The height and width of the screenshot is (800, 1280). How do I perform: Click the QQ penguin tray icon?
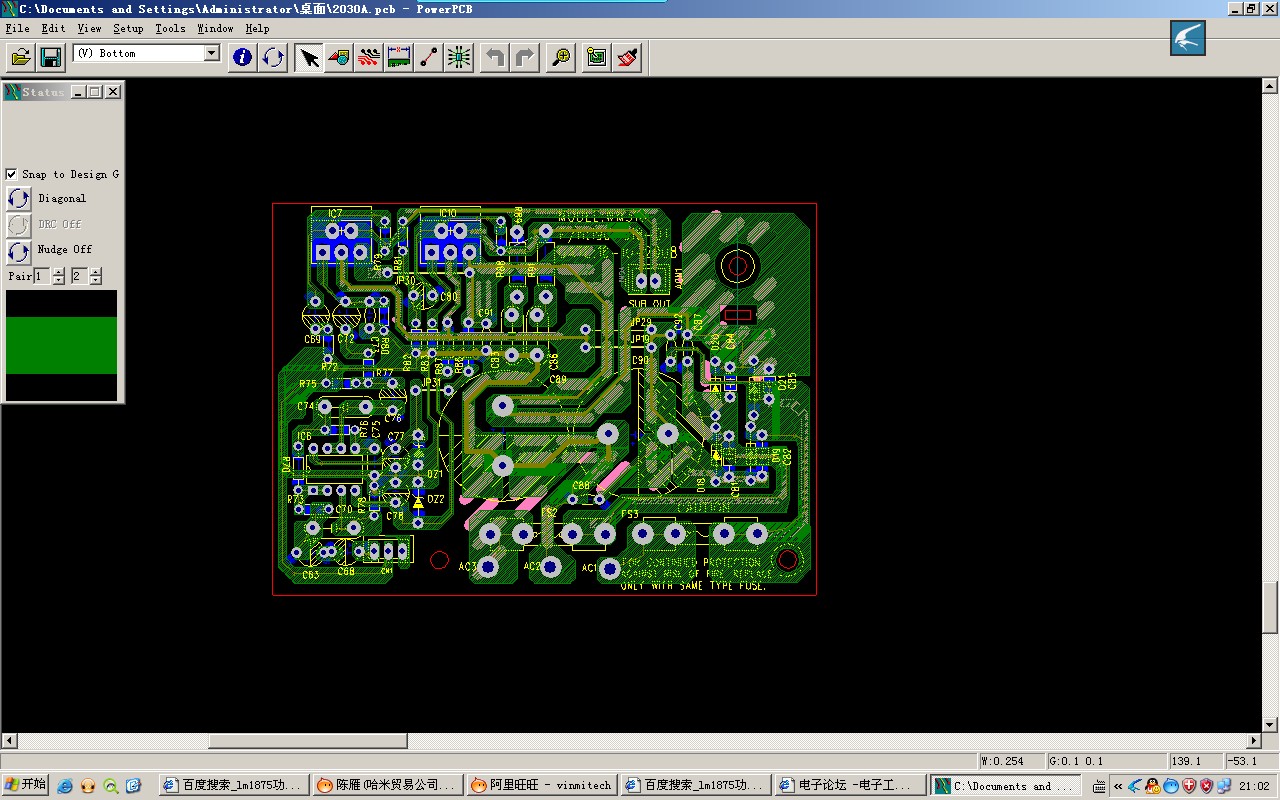click(1152, 786)
